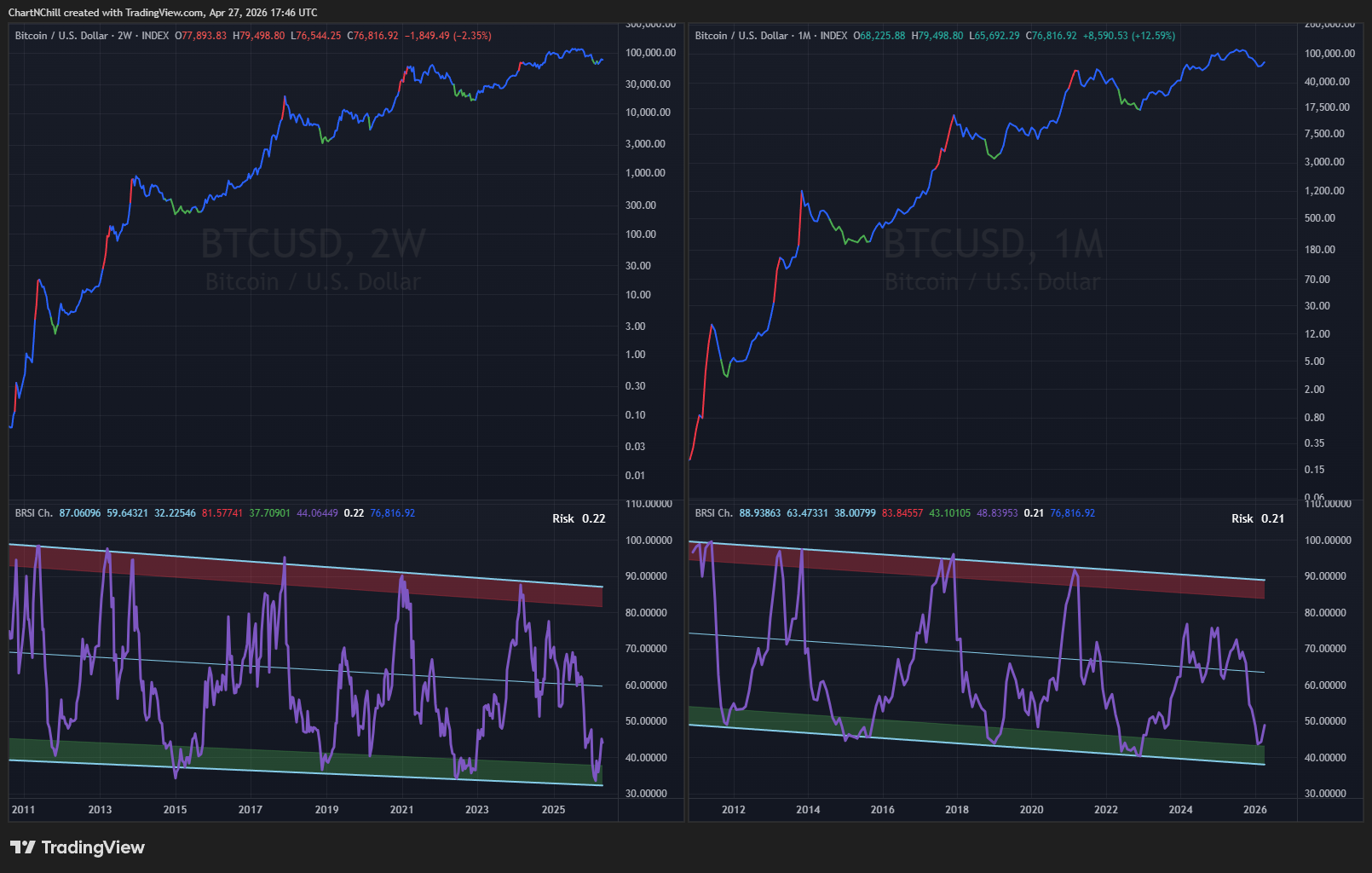
Task: Click the 2018 label on the time axis
Action: [957, 810]
